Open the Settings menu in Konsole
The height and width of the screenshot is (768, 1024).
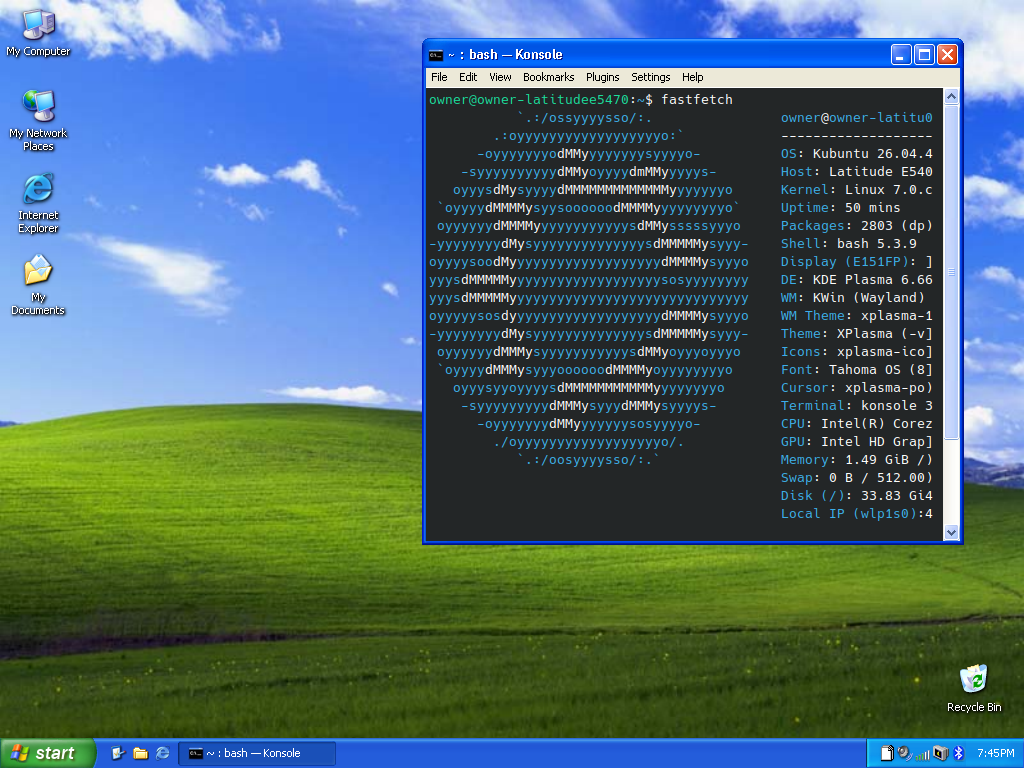650,77
